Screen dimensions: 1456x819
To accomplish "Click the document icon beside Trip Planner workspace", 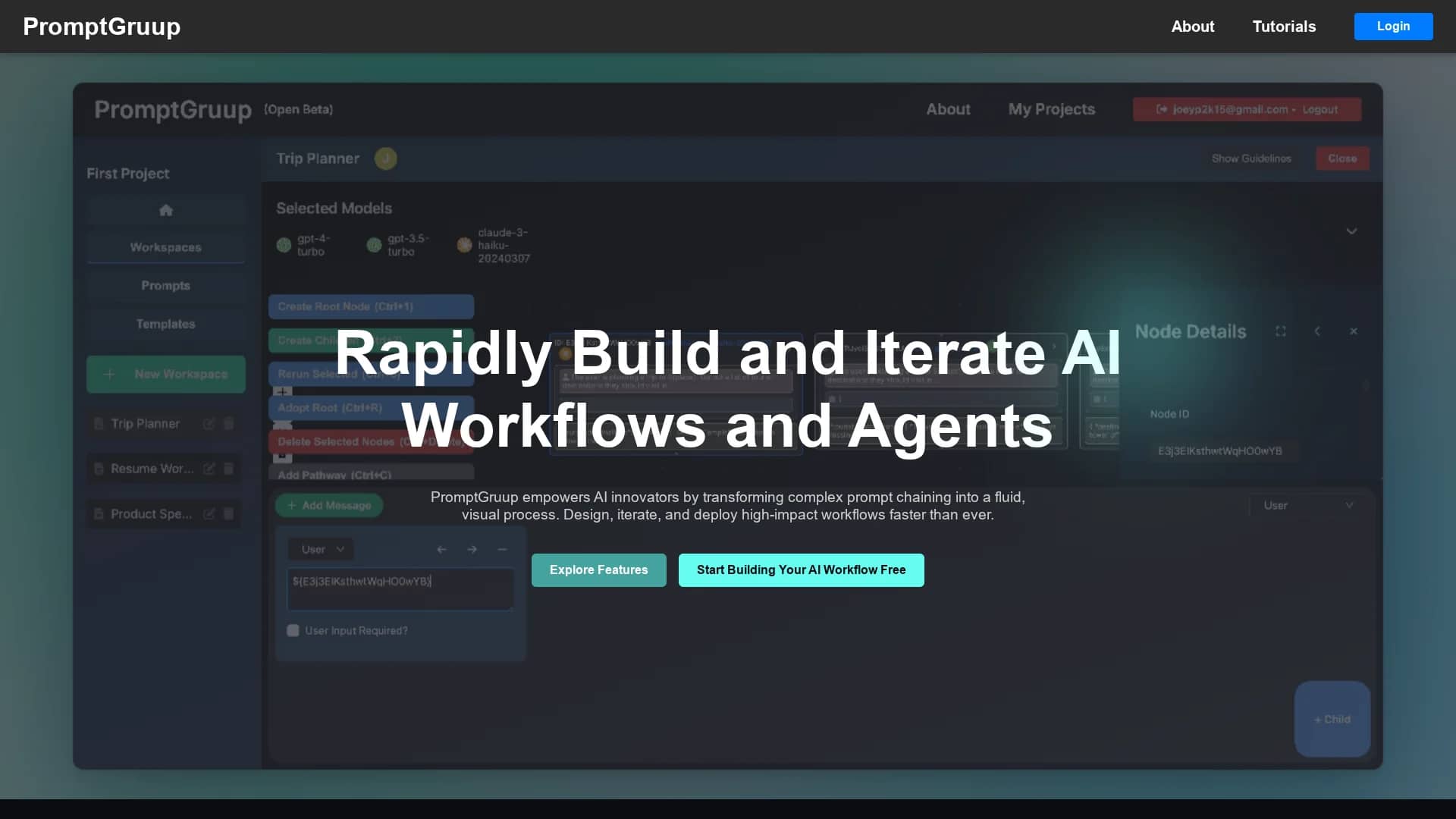I will point(99,424).
